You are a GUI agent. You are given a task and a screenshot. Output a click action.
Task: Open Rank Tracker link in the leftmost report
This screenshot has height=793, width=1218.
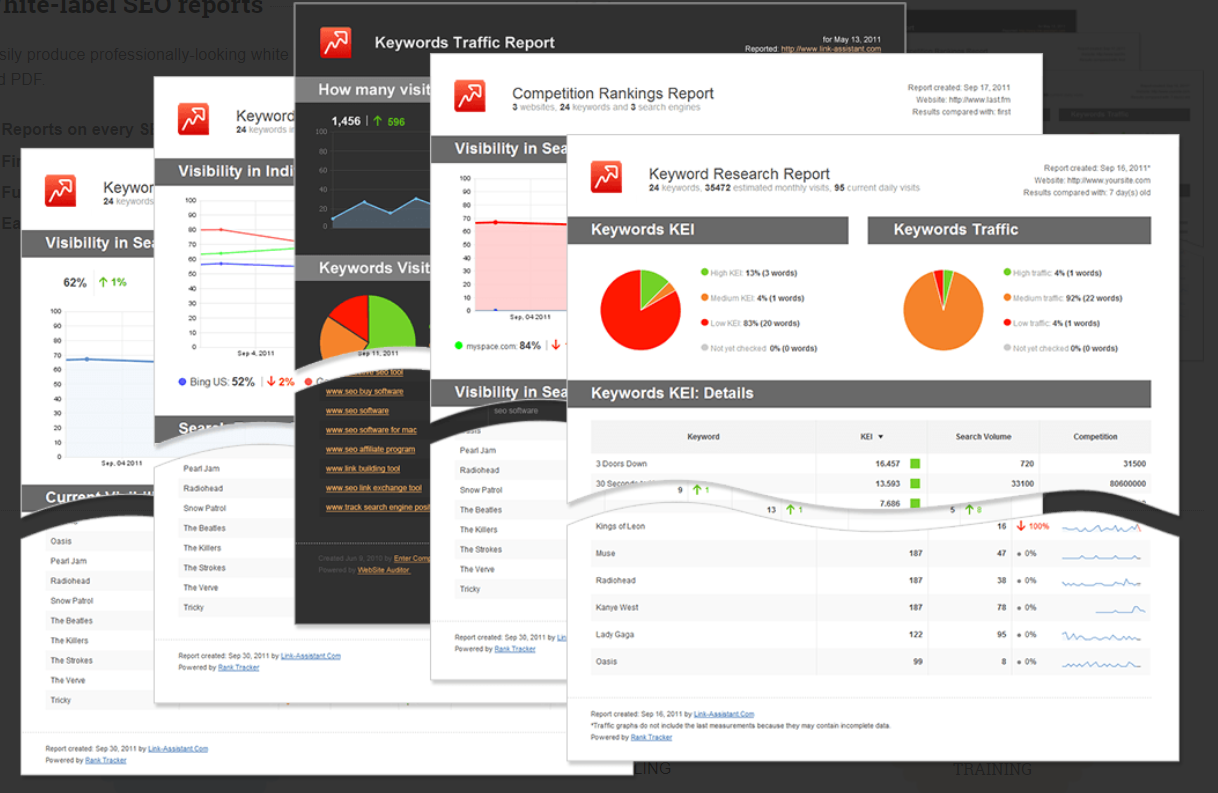click(106, 760)
